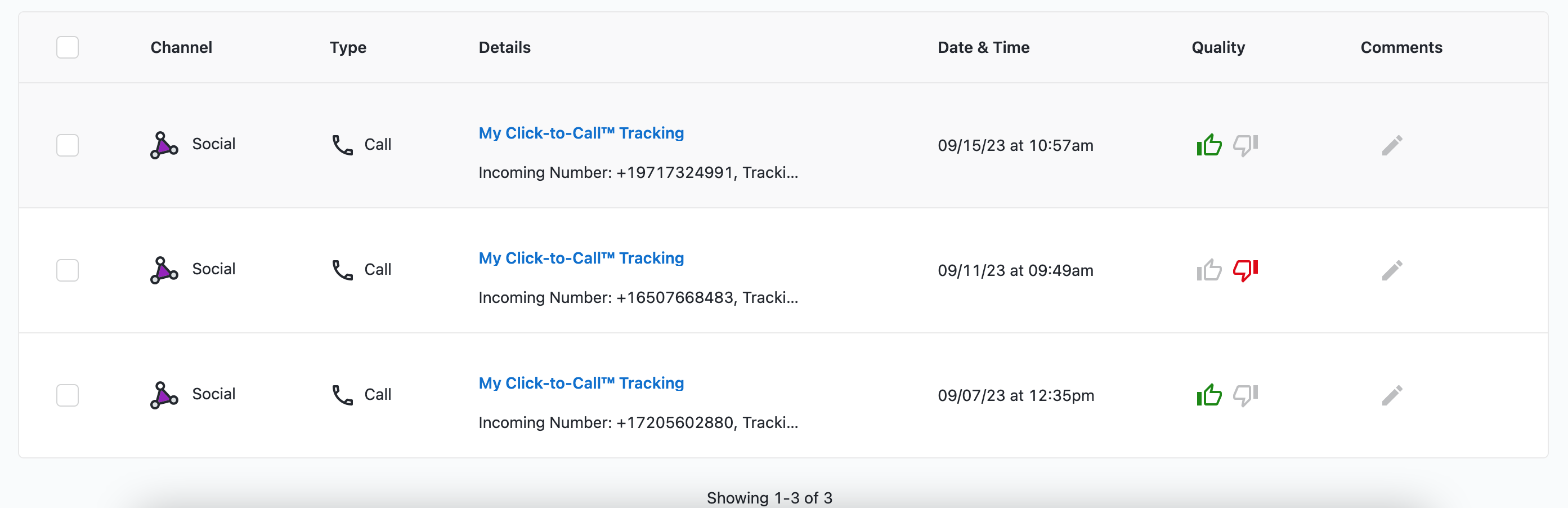The width and height of the screenshot is (1568, 508).
Task: Click thumbs down for the 09/15/23 call
Action: [1246, 145]
